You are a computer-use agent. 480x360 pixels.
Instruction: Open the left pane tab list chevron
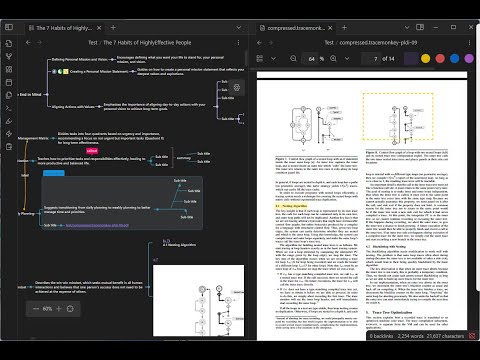(239, 28)
